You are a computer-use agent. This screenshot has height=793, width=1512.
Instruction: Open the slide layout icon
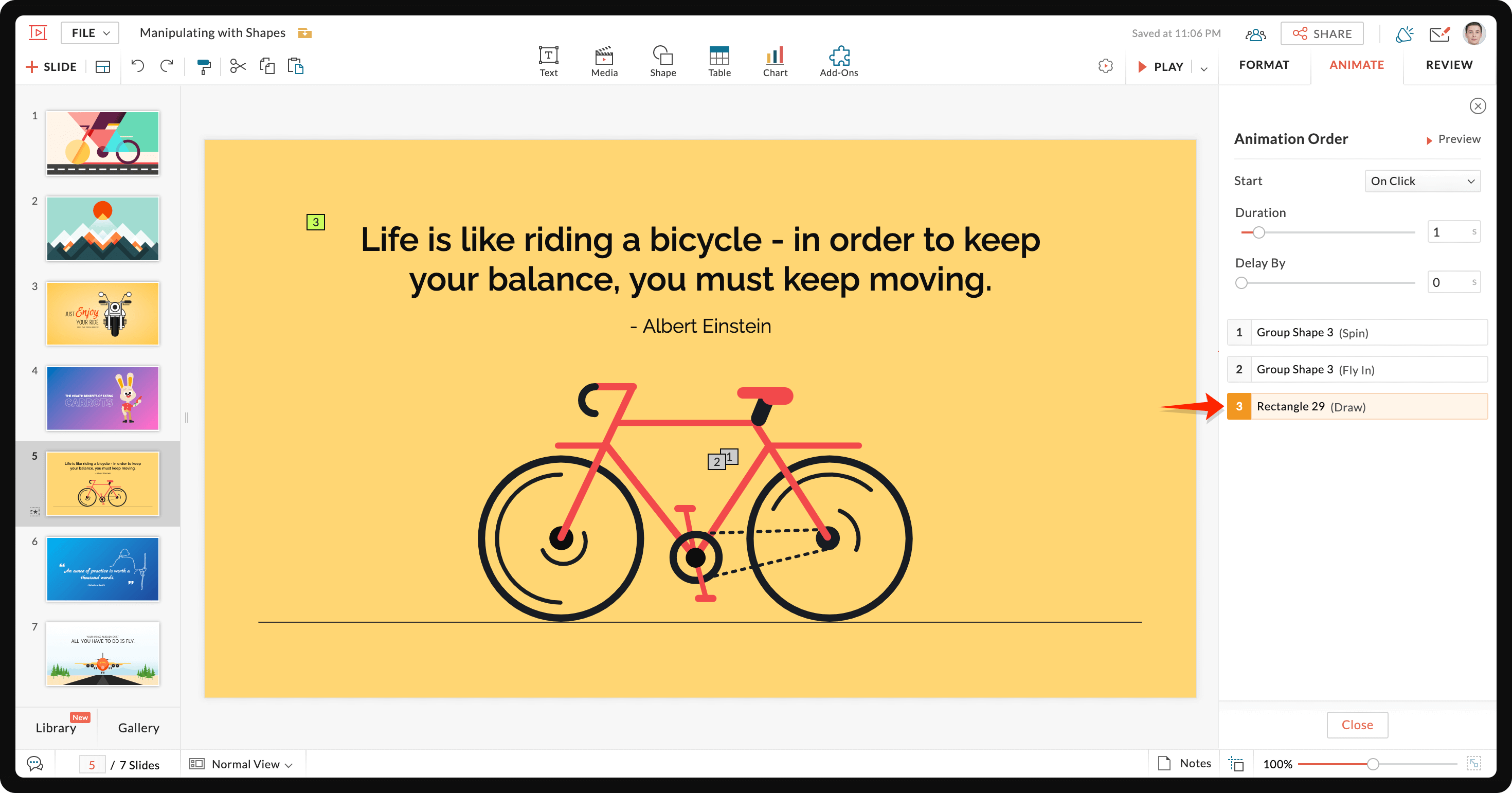pyautogui.click(x=103, y=67)
